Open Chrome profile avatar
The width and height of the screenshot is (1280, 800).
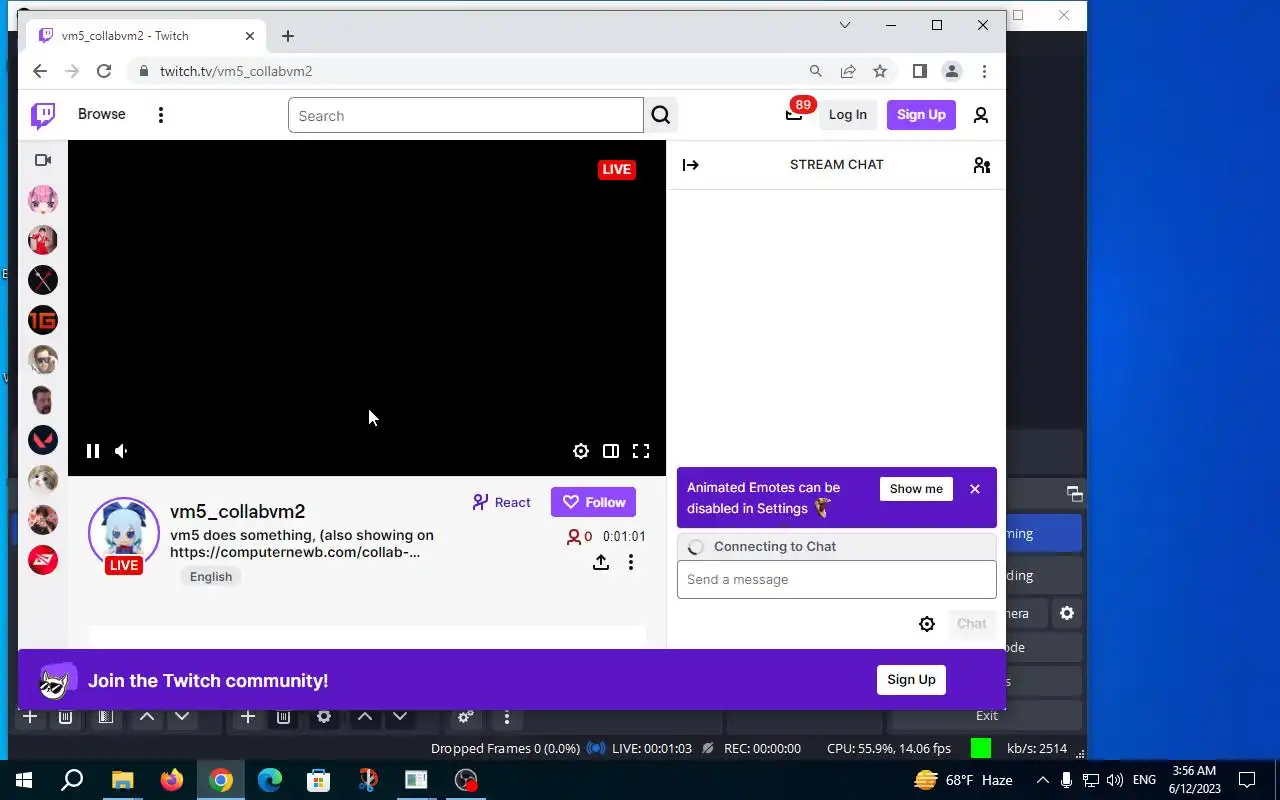click(952, 71)
